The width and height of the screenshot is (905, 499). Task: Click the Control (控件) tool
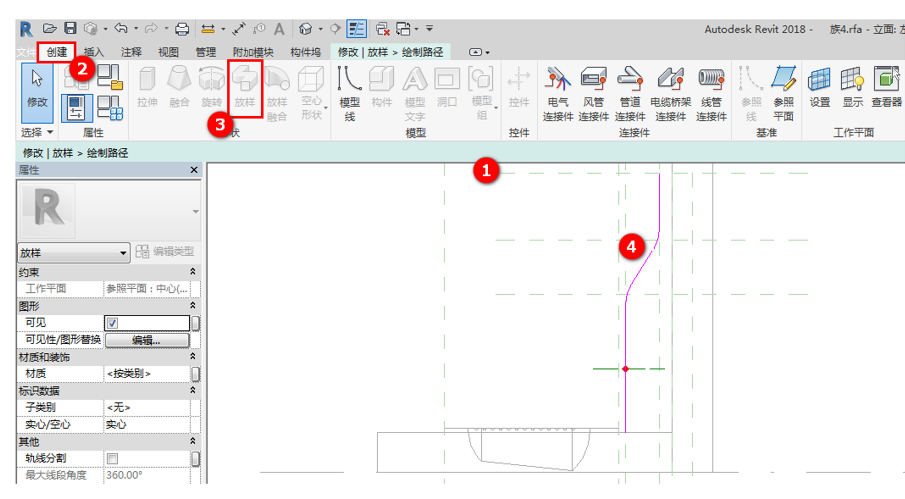[519, 87]
